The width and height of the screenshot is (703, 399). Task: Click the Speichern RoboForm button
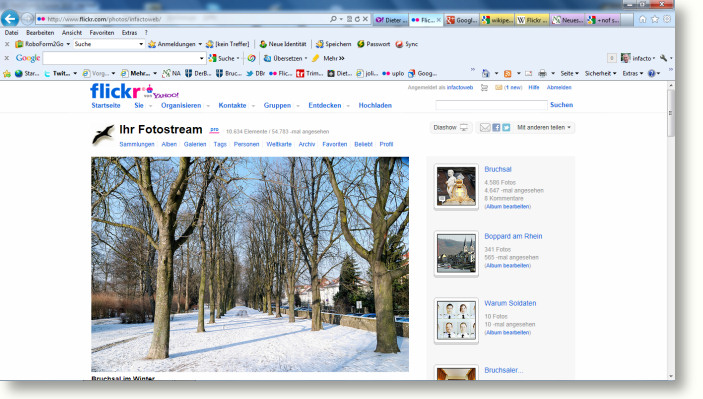(334, 44)
